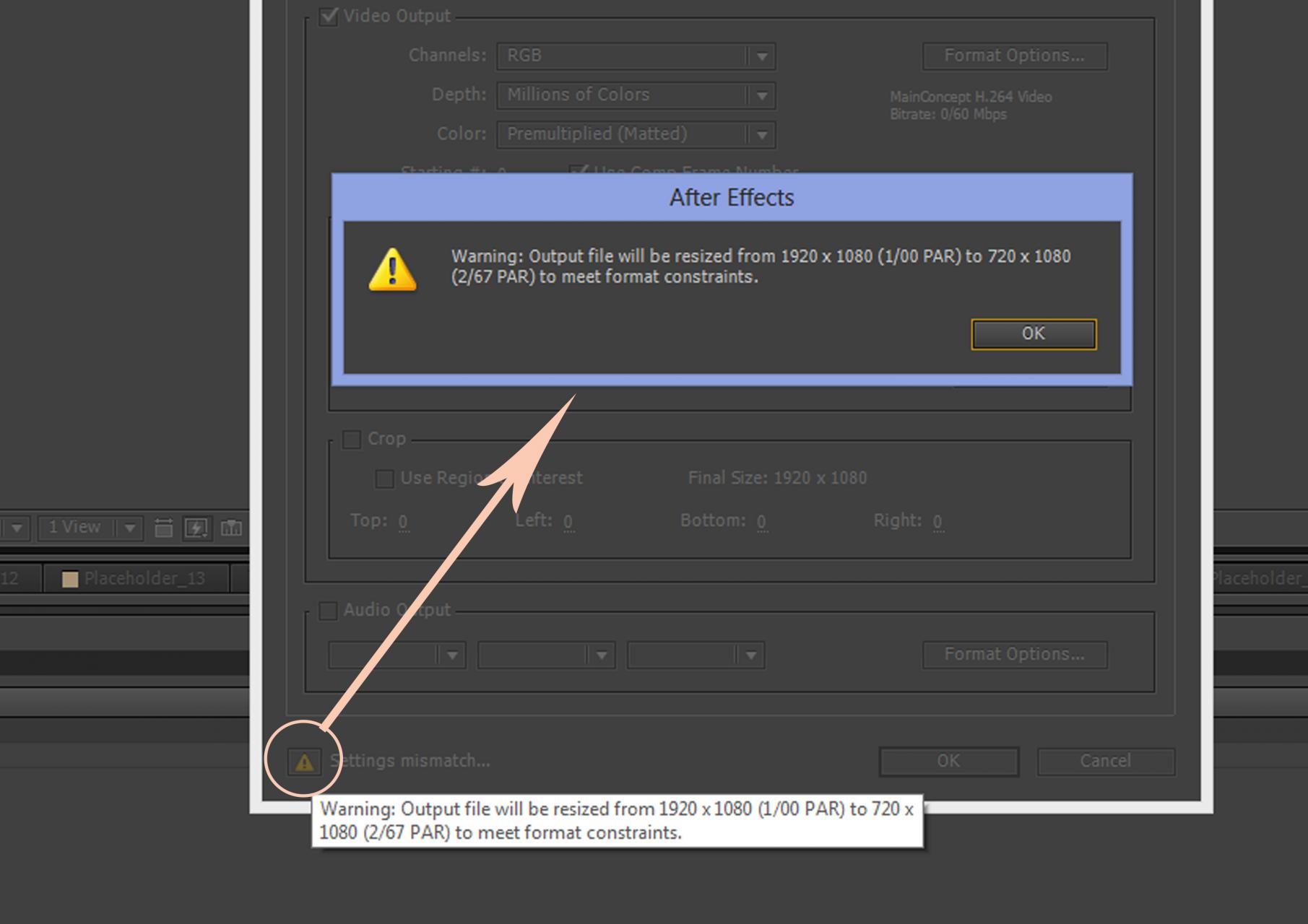1308x924 pixels.
Task: Enable the Crop checkbox
Action: tap(352, 439)
